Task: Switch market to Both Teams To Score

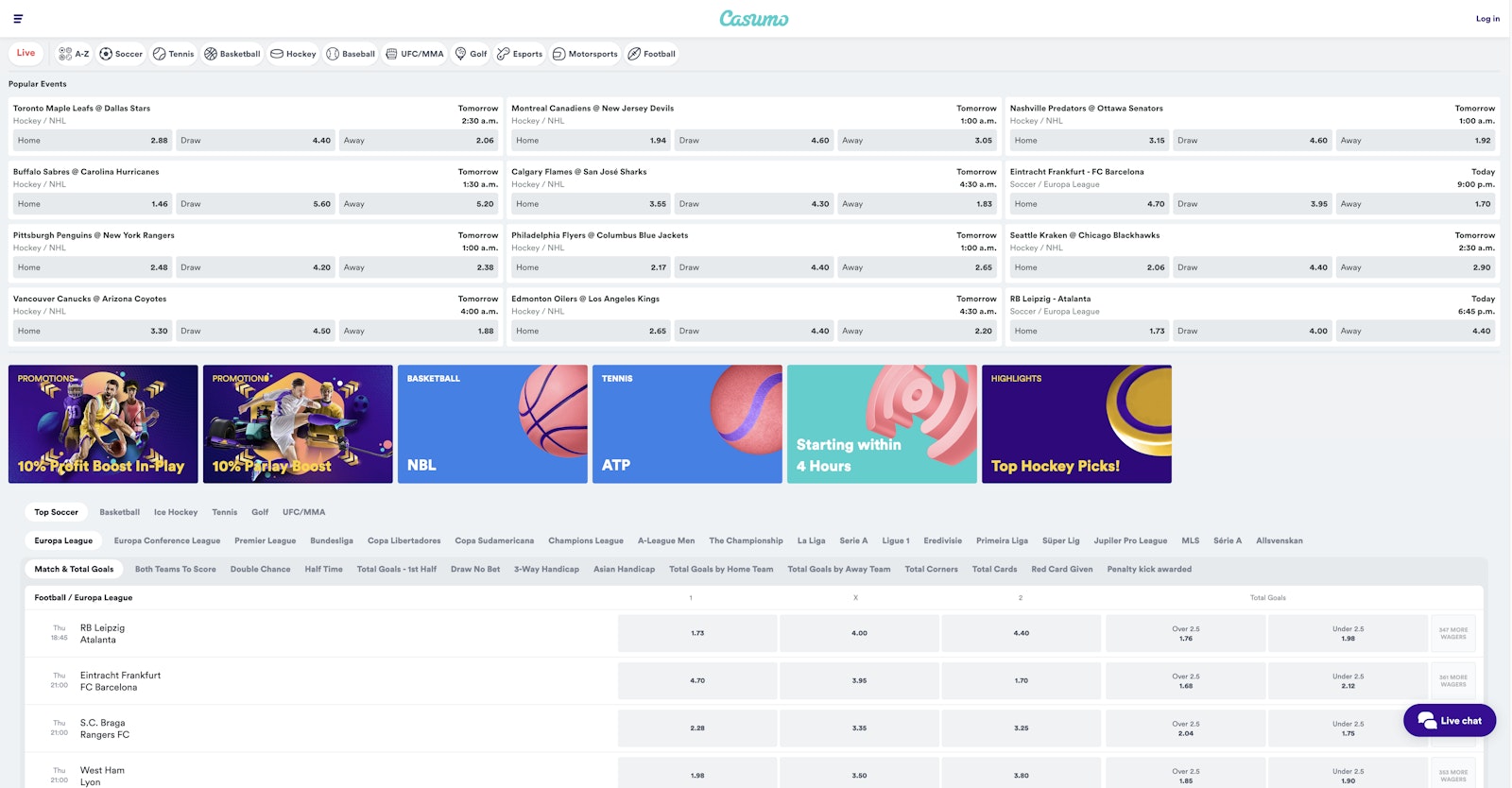Action: (175, 569)
